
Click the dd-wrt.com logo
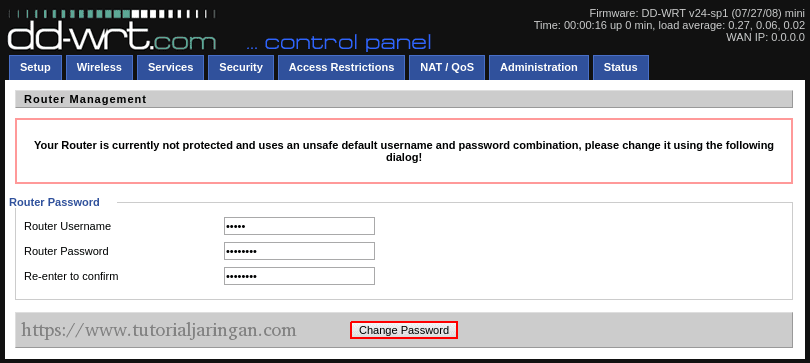[112, 36]
